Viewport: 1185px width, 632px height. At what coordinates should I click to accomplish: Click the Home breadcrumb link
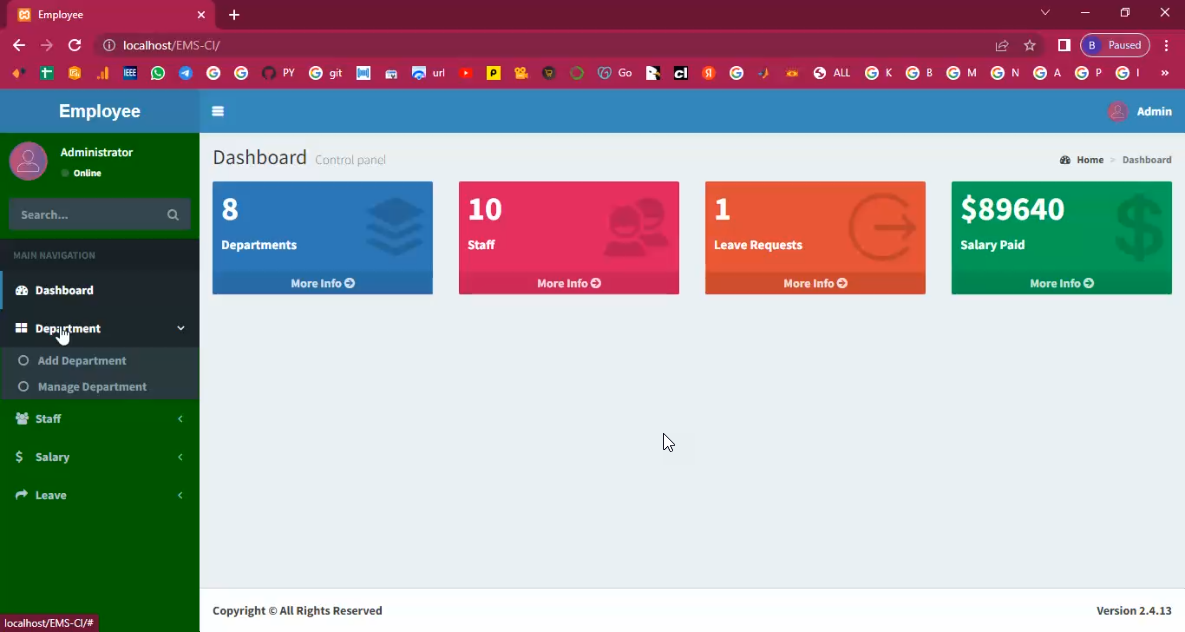coord(1090,160)
